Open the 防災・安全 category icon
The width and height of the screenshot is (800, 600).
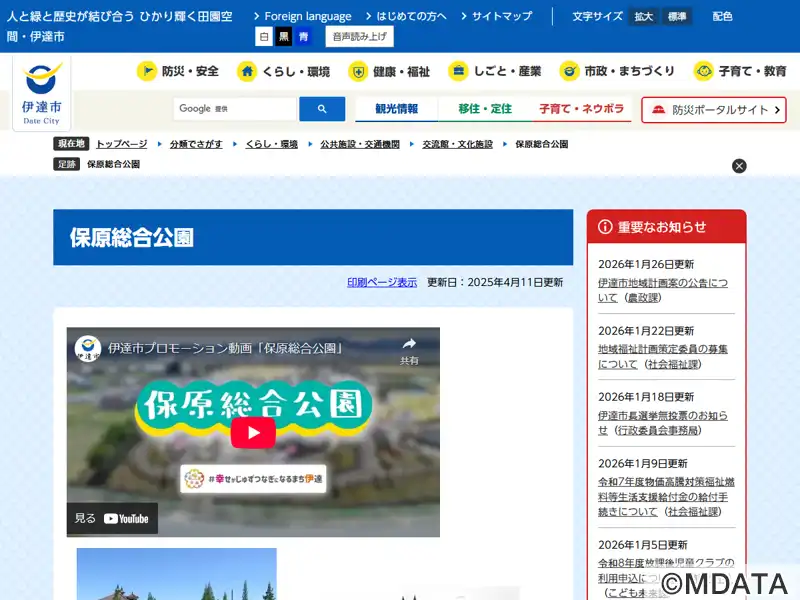[147, 71]
